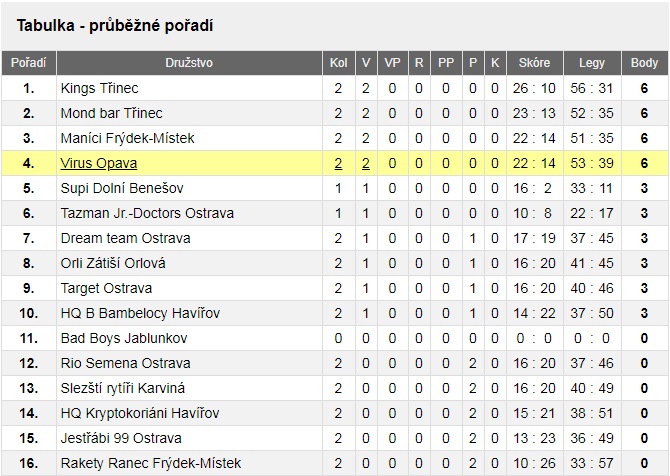Click the Legy column header
Viewport: 670px width, 476px height.
click(x=592, y=63)
